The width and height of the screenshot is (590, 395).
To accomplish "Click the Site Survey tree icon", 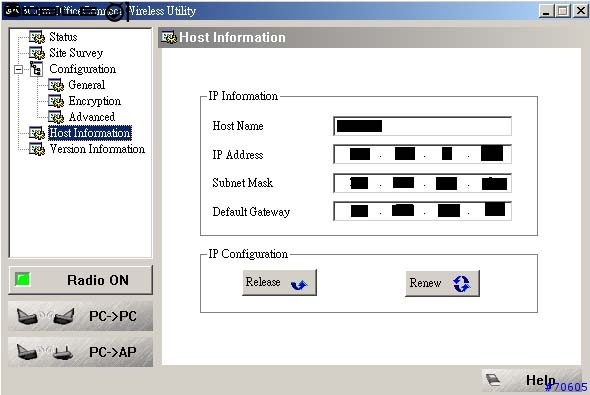I will coord(37,53).
